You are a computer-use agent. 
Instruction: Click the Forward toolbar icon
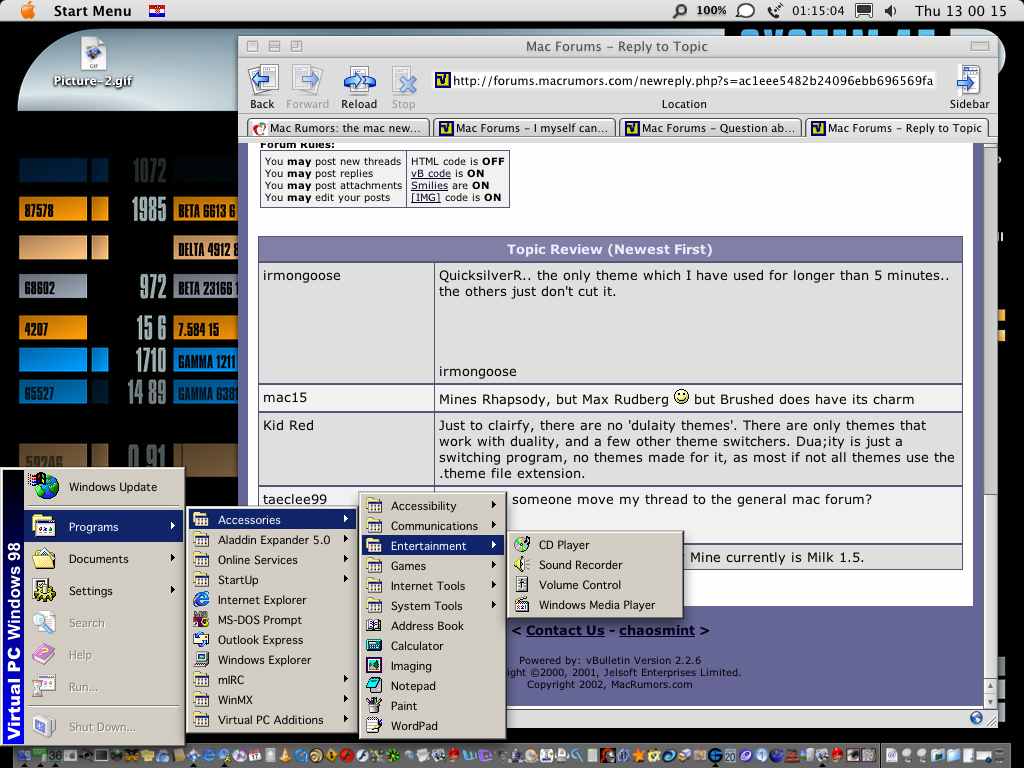[307, 87]
